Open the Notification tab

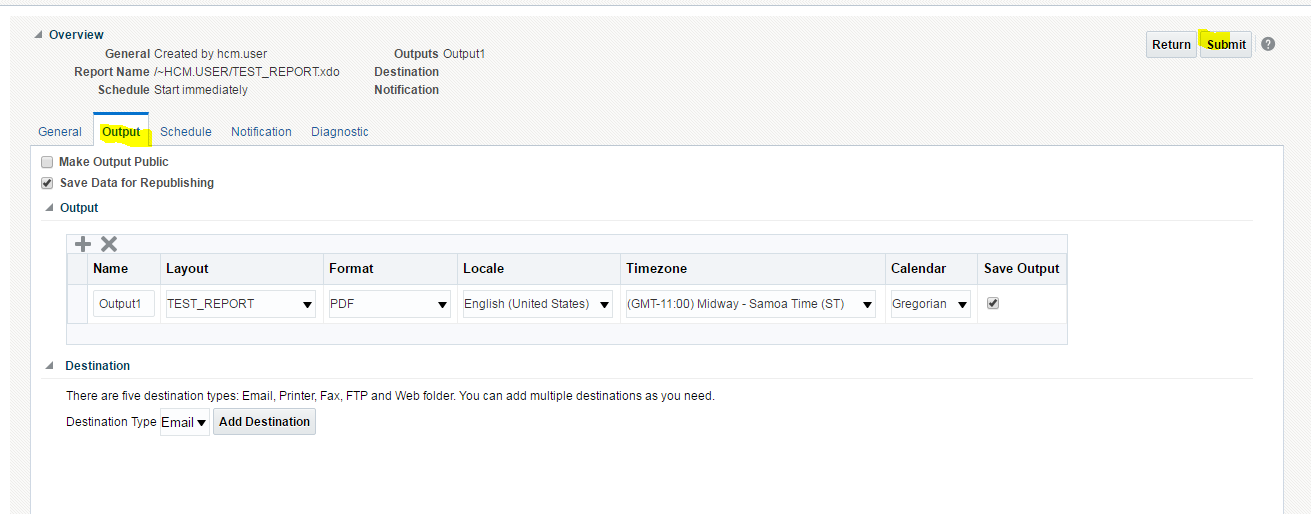(261, 132)
